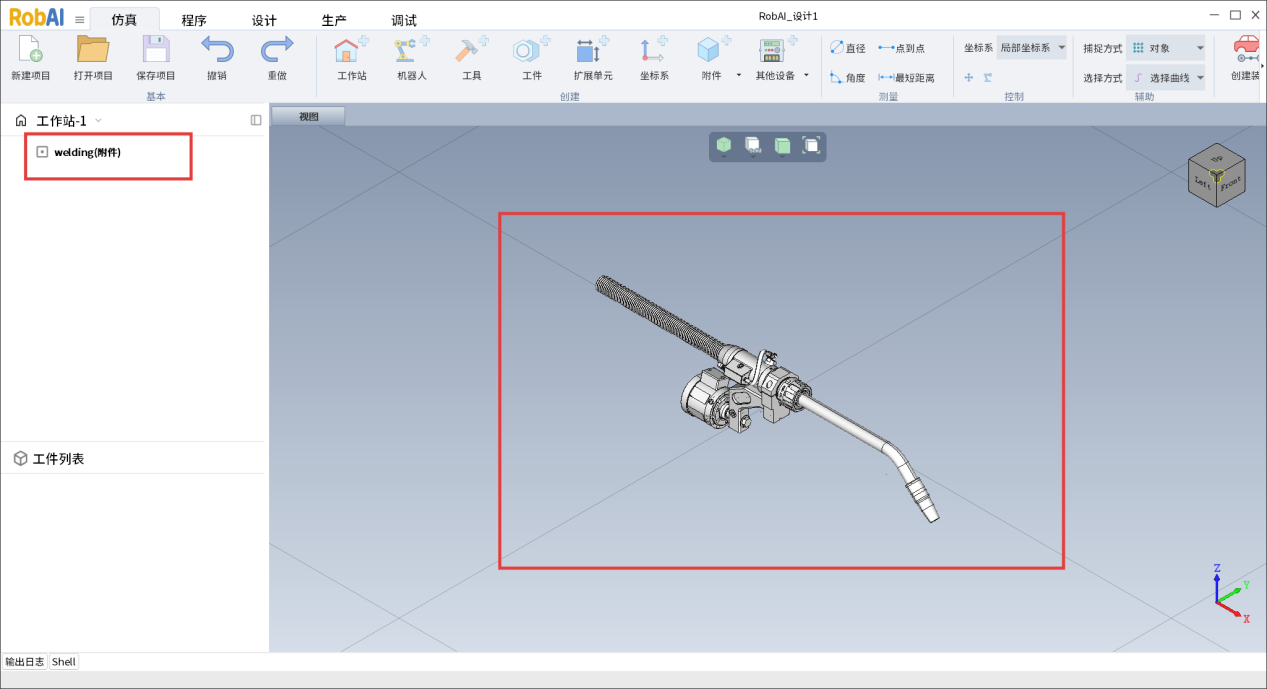Click the move cross-arrows icon in 控制
The image size is (1267, 689).
968,77
